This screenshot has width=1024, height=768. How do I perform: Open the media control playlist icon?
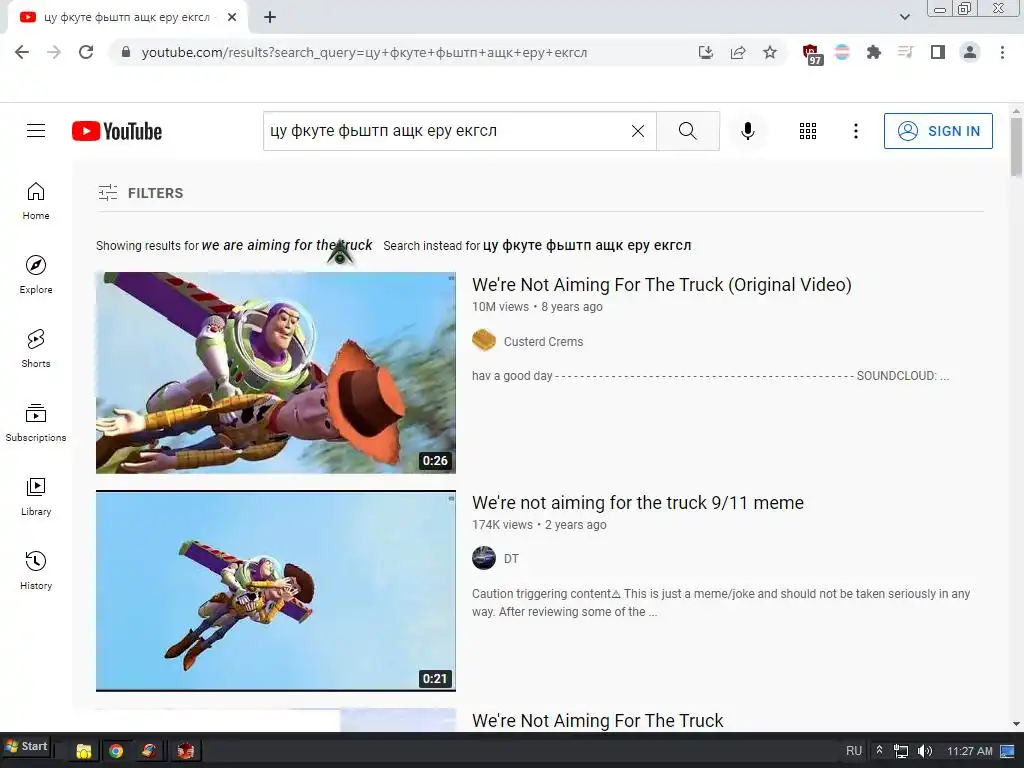[x=905, y=52]
